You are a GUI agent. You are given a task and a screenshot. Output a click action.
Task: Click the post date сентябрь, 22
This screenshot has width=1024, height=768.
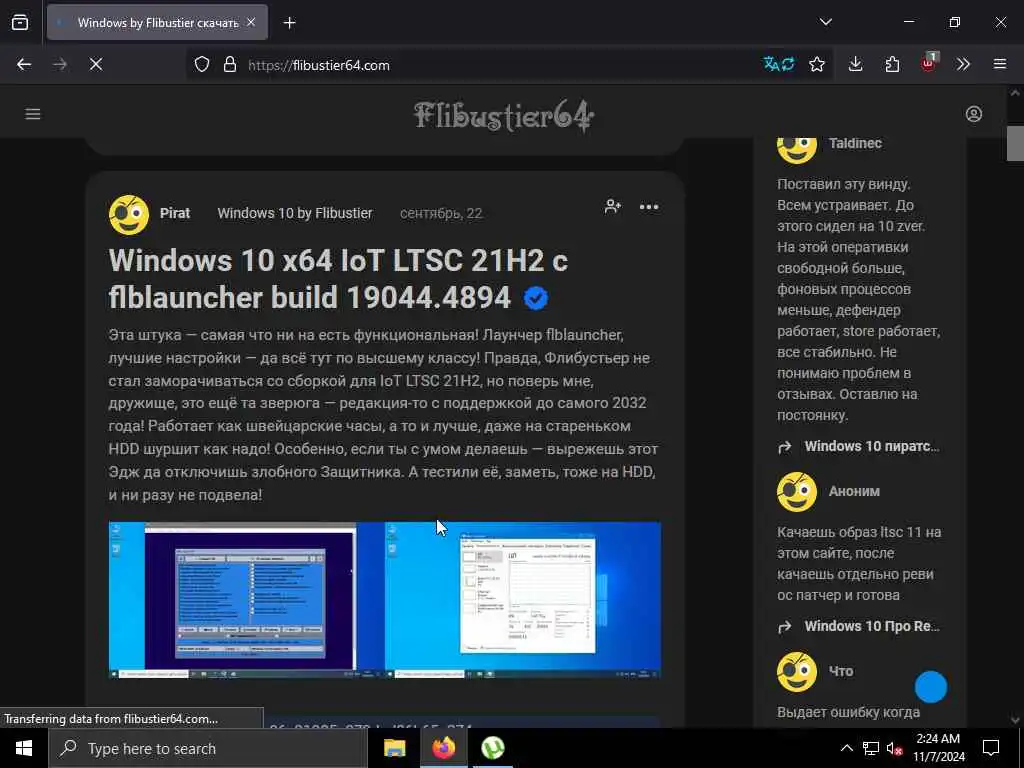click(x=441, y=214)
